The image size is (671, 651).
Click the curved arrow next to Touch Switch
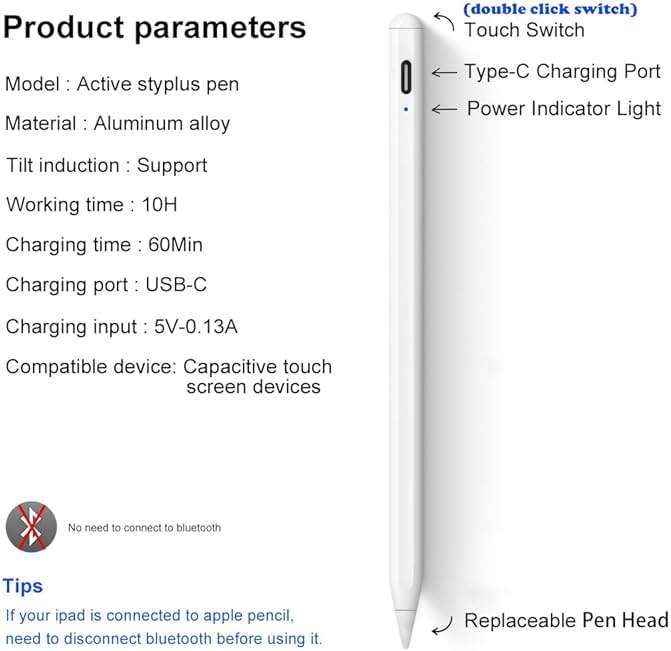[444, 22]
